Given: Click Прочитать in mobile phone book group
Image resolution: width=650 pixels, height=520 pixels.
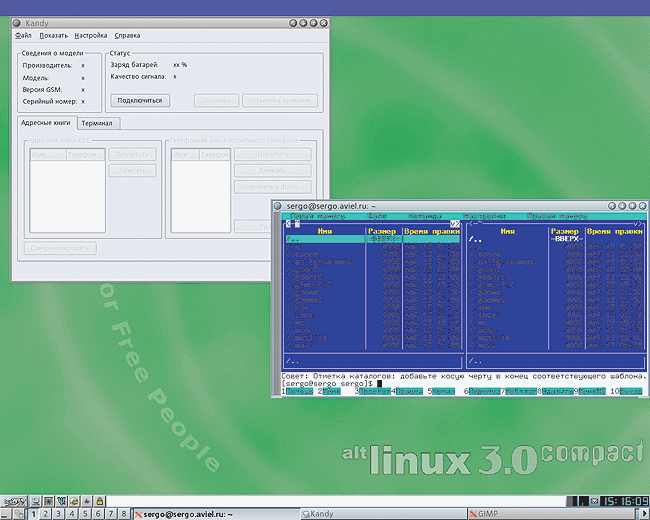Looking at the screenshot, I should click(x=272, y=154).
